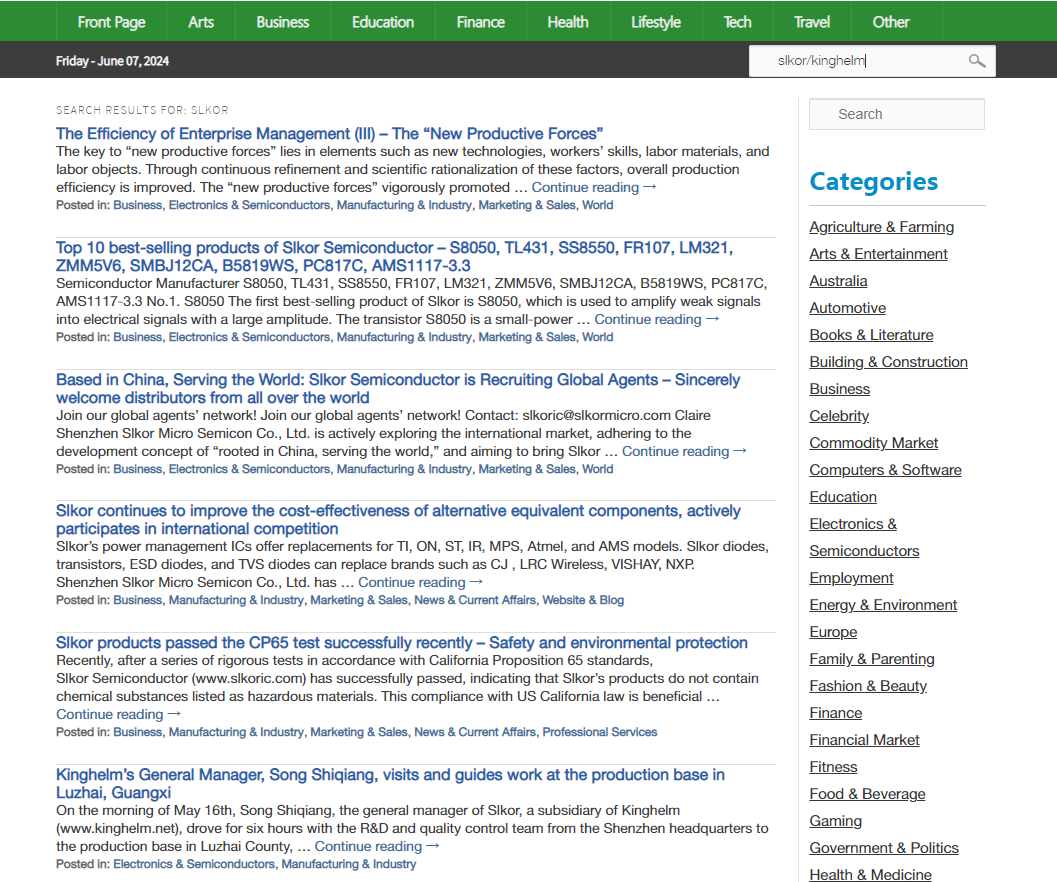Open the Finance navigation menu item

click(x=480, y=21)
